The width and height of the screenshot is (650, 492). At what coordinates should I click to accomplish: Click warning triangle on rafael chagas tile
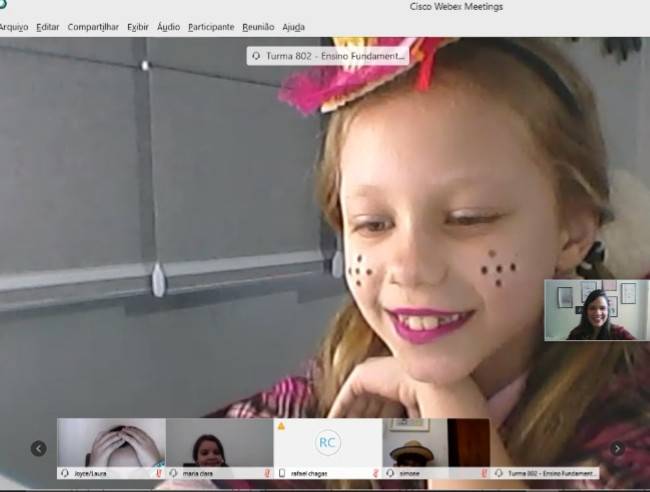click(281, 425)
